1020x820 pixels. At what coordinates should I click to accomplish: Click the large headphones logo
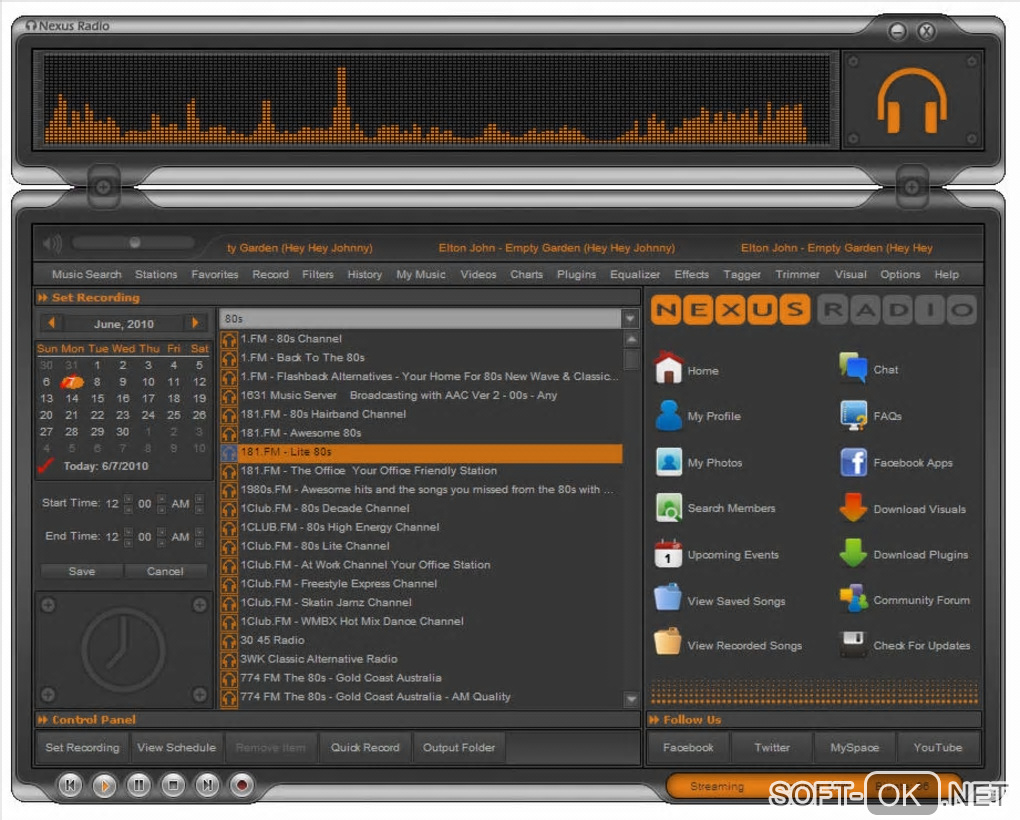[x=912, y=101]
